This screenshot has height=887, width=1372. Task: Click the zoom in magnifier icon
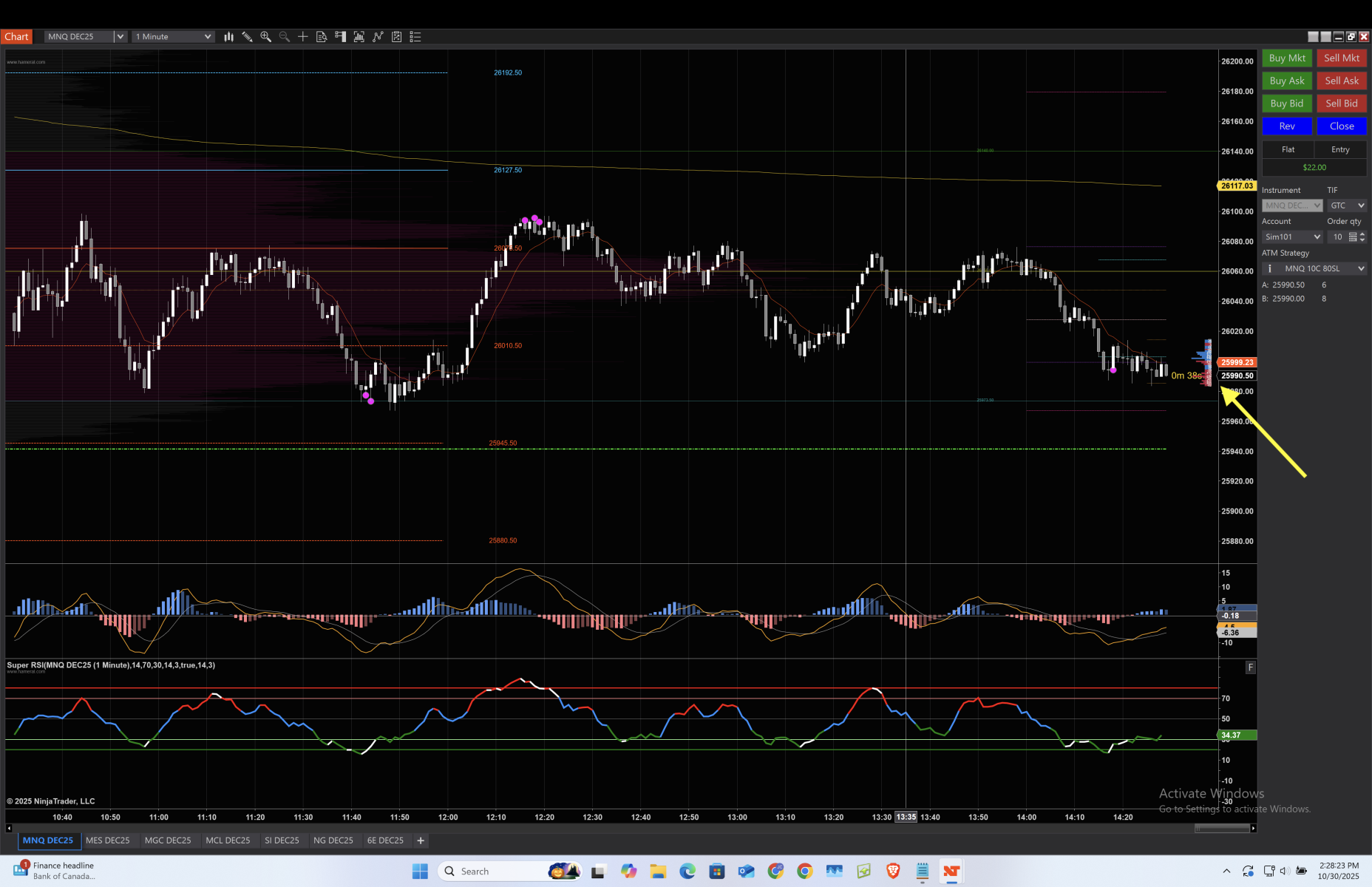[x=265, y=36]
